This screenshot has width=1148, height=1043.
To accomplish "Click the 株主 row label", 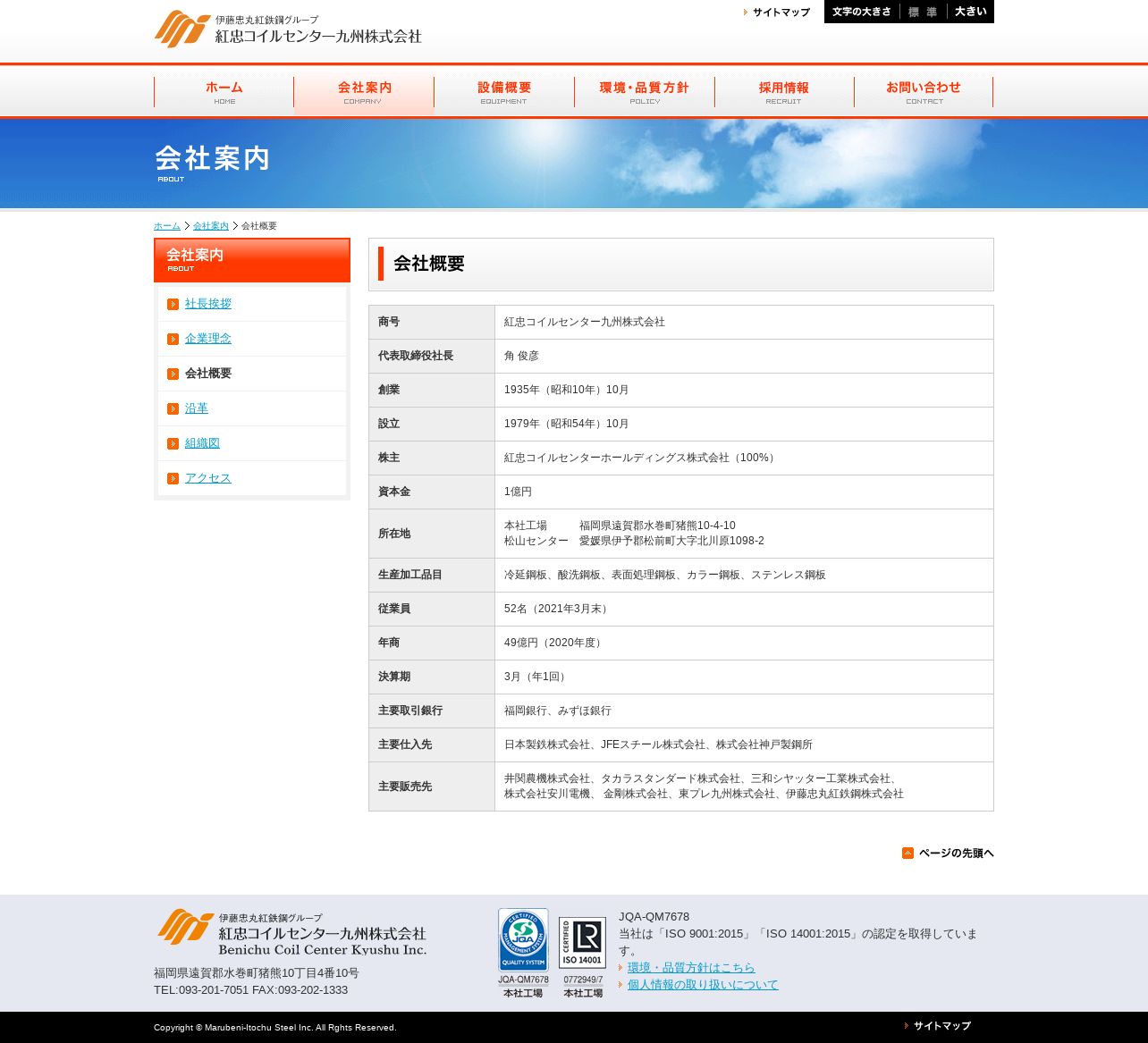I will (x=389, y=458).
